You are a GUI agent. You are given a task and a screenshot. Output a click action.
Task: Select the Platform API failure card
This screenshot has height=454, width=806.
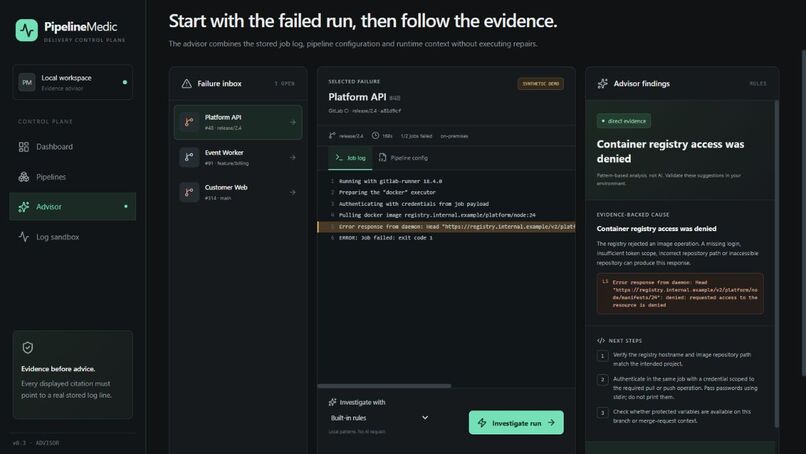click(238, 122)
